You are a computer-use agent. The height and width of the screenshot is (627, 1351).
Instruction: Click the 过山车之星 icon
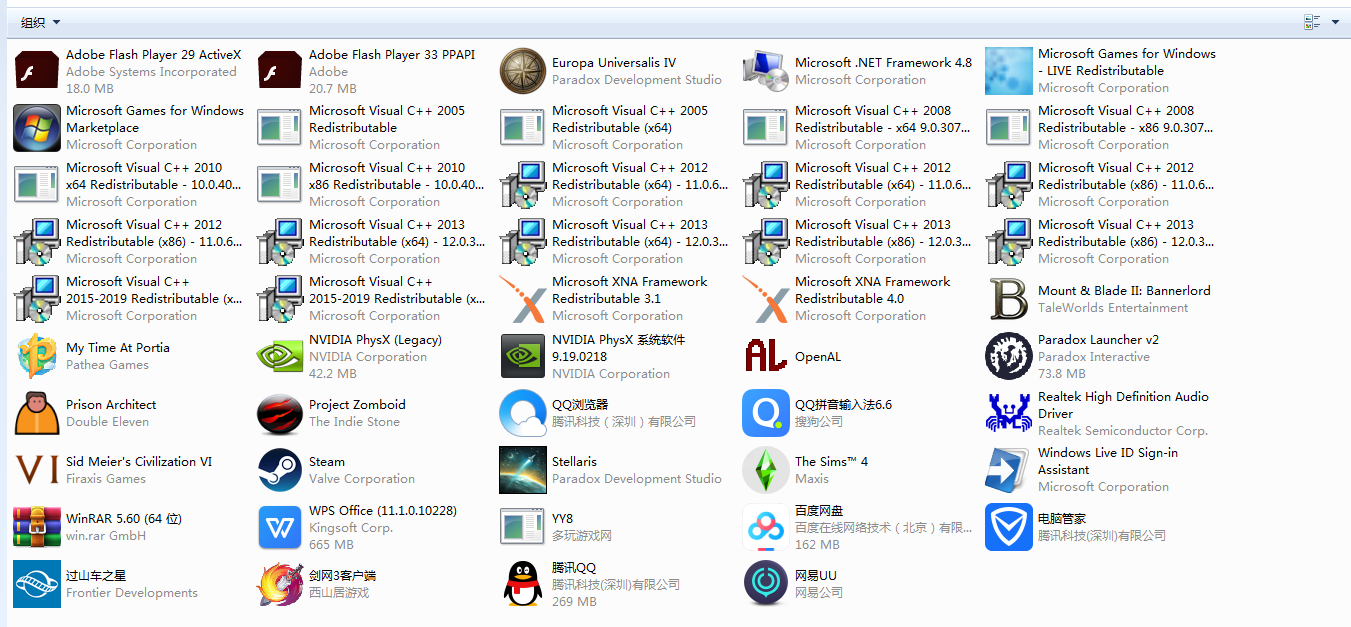click(x=37, y=584)
